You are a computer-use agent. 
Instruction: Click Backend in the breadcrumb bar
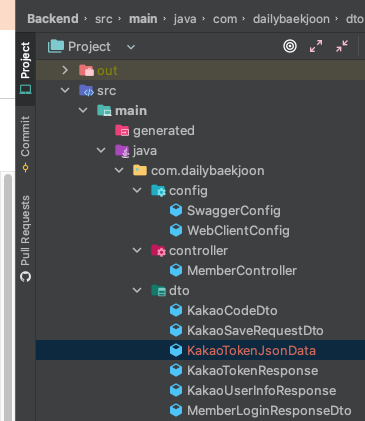click(x=53, y=19)
